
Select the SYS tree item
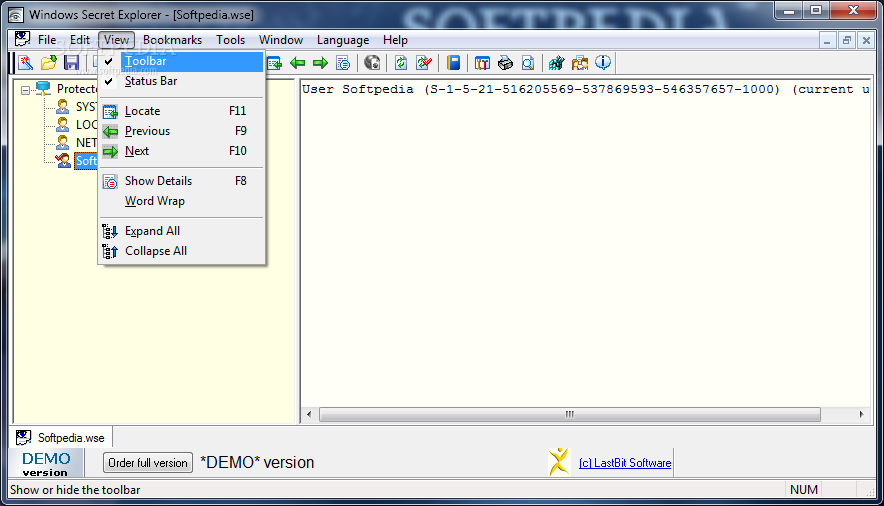pos(86,107)
